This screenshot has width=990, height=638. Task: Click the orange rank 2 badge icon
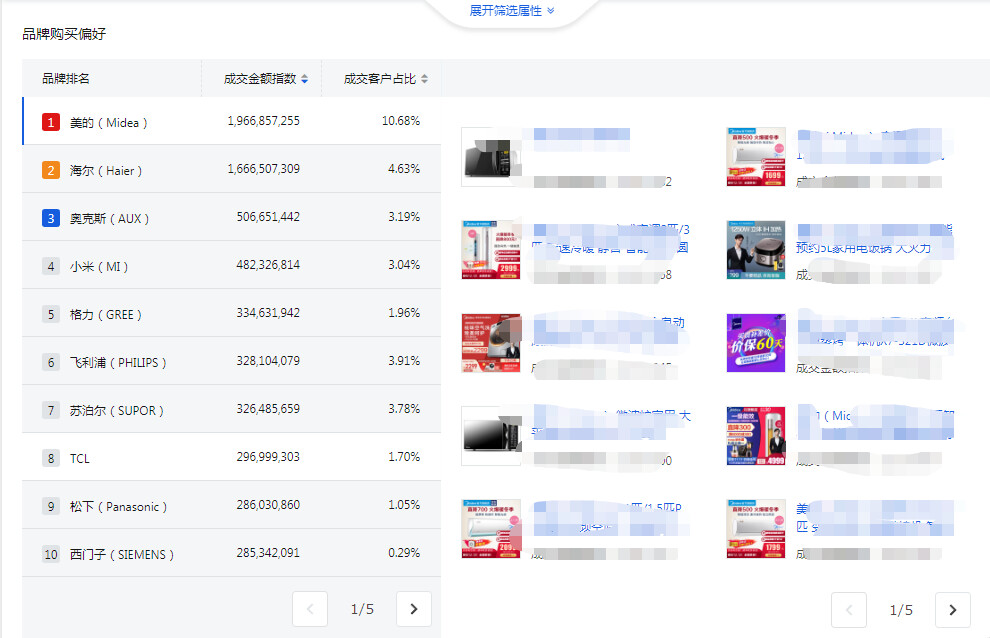pos(51,170)
